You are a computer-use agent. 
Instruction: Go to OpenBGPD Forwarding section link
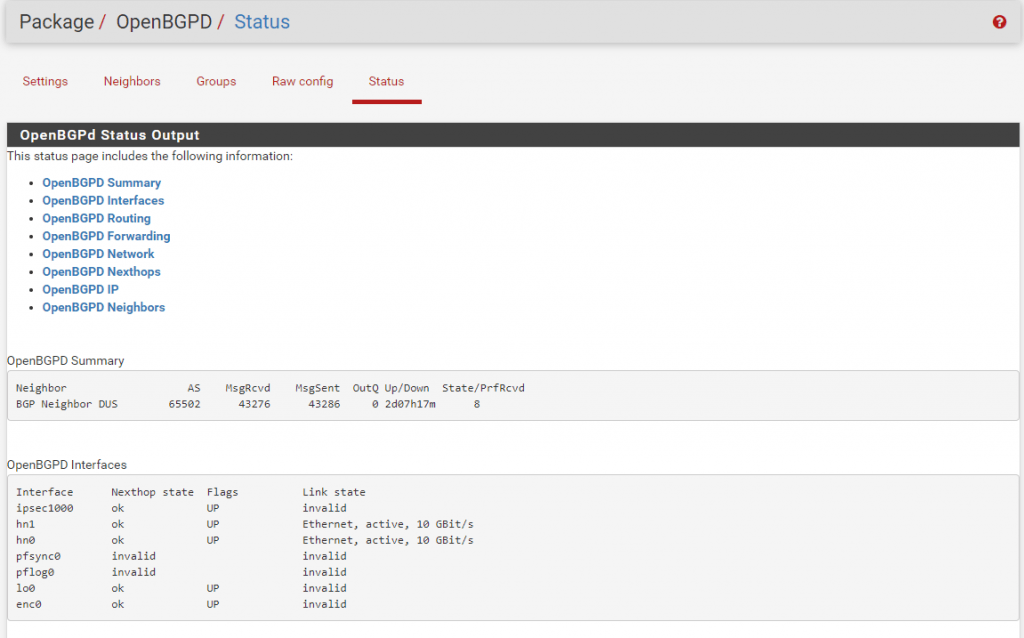pos(106,236)
